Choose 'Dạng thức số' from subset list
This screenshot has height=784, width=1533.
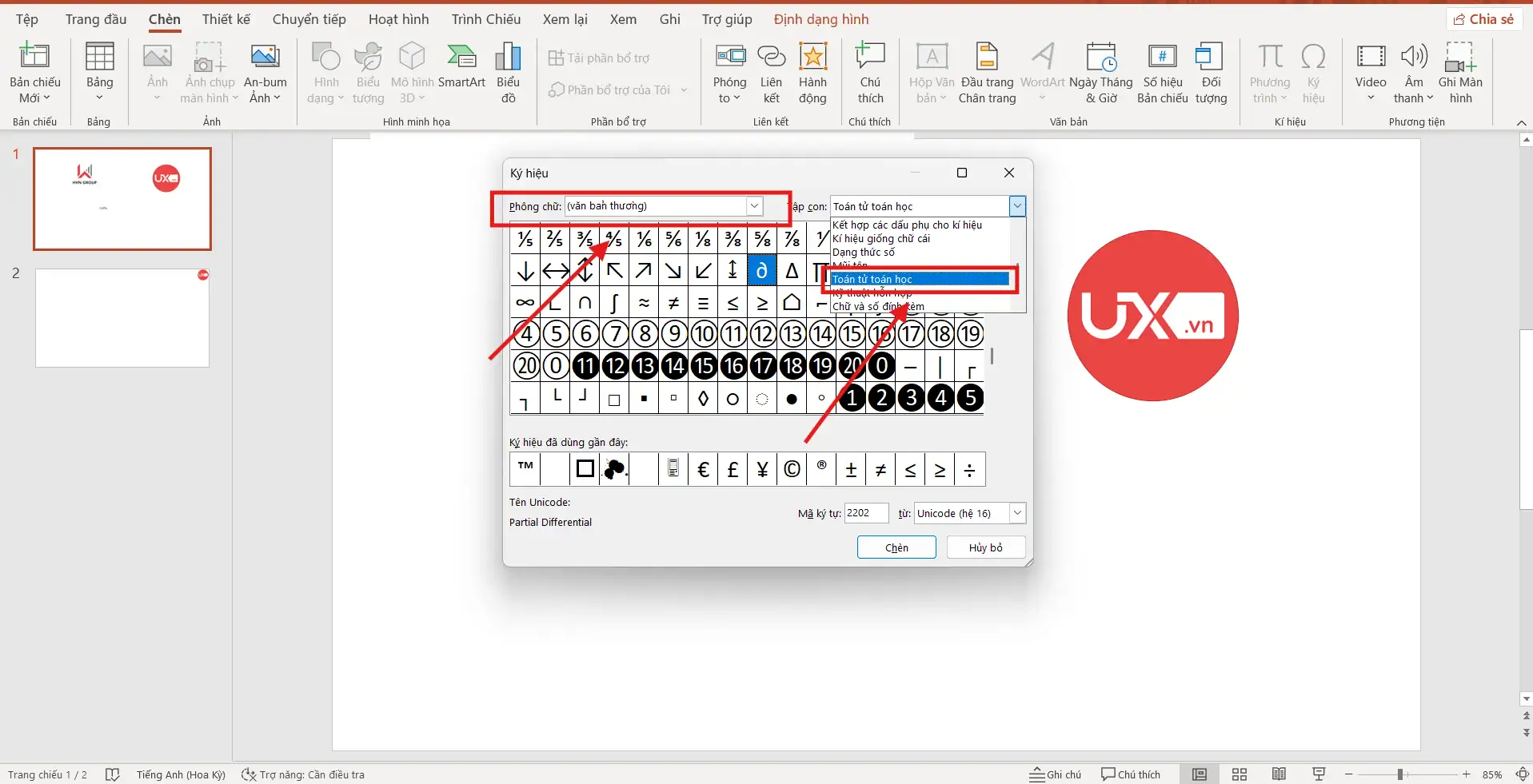pos(864,253)
